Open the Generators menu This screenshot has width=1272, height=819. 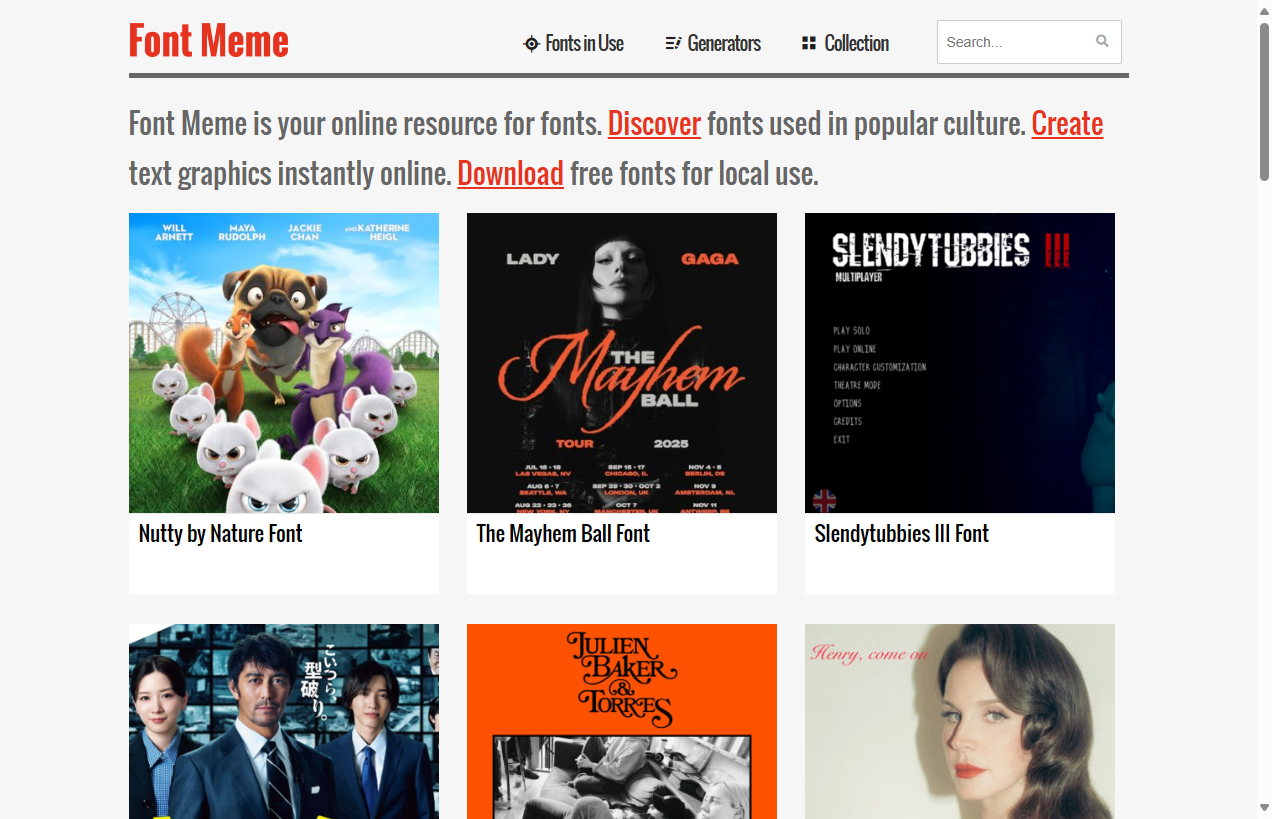[724, 44]
